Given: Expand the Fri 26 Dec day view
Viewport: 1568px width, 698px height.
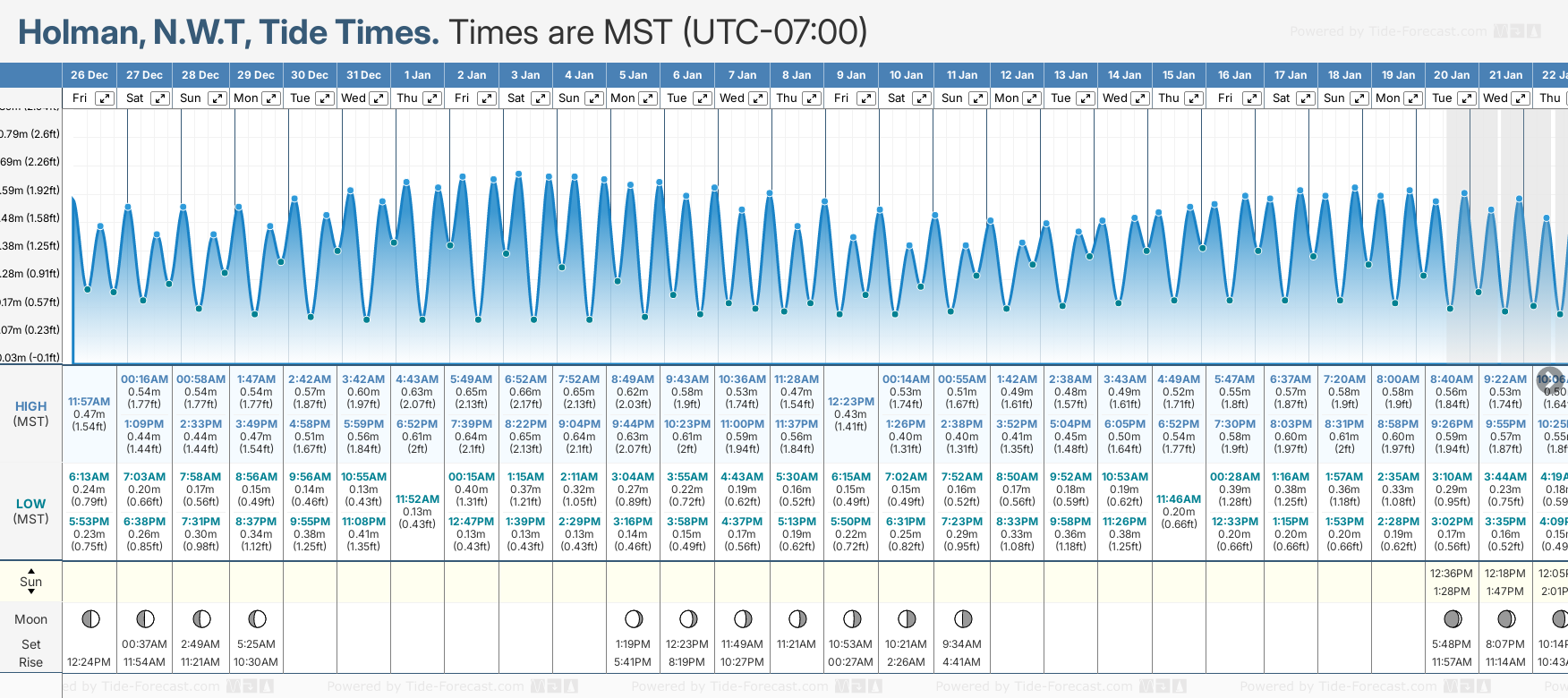Looking at the screenshot, I should point(105,98).
